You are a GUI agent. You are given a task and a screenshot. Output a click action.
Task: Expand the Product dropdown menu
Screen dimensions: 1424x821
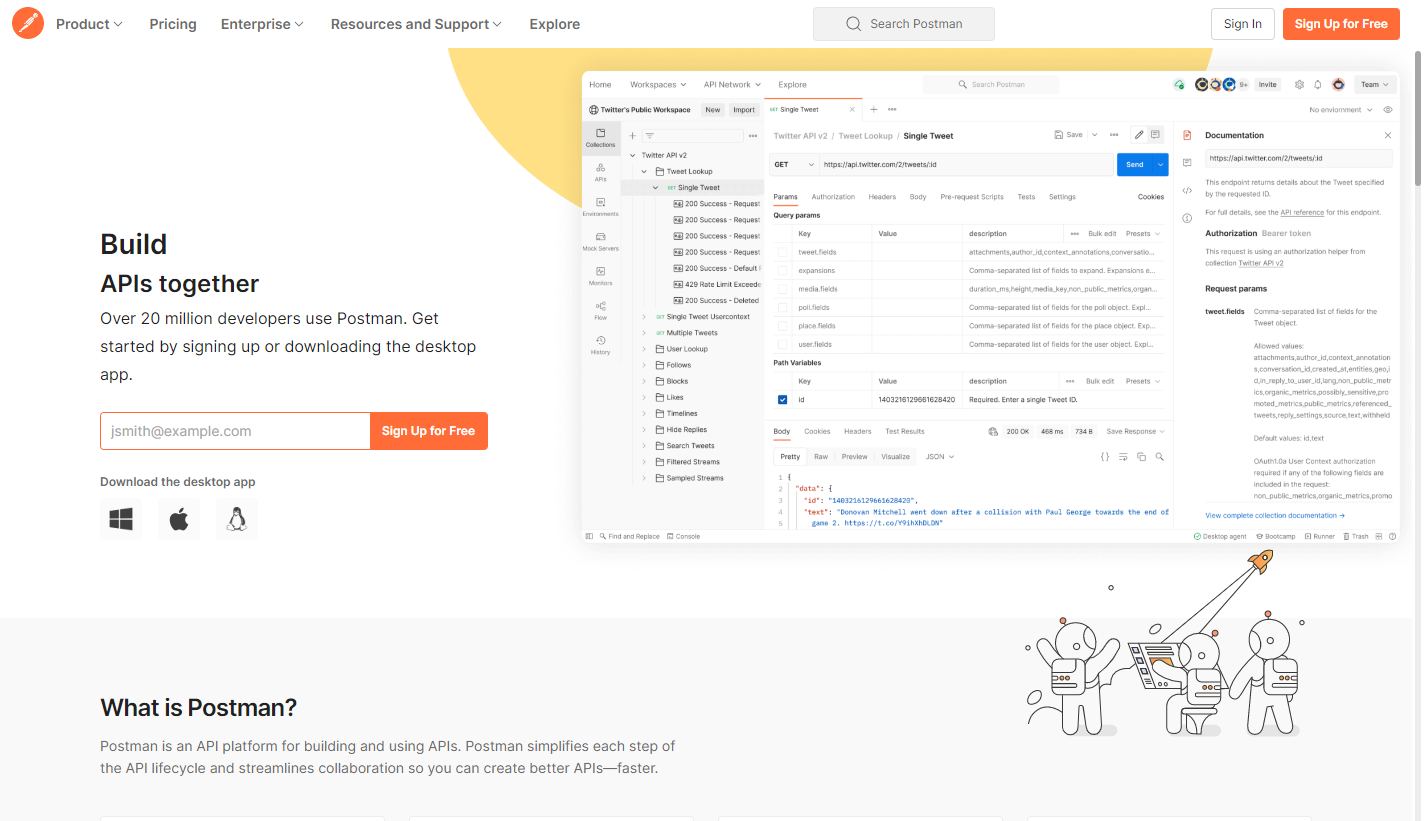89,24
